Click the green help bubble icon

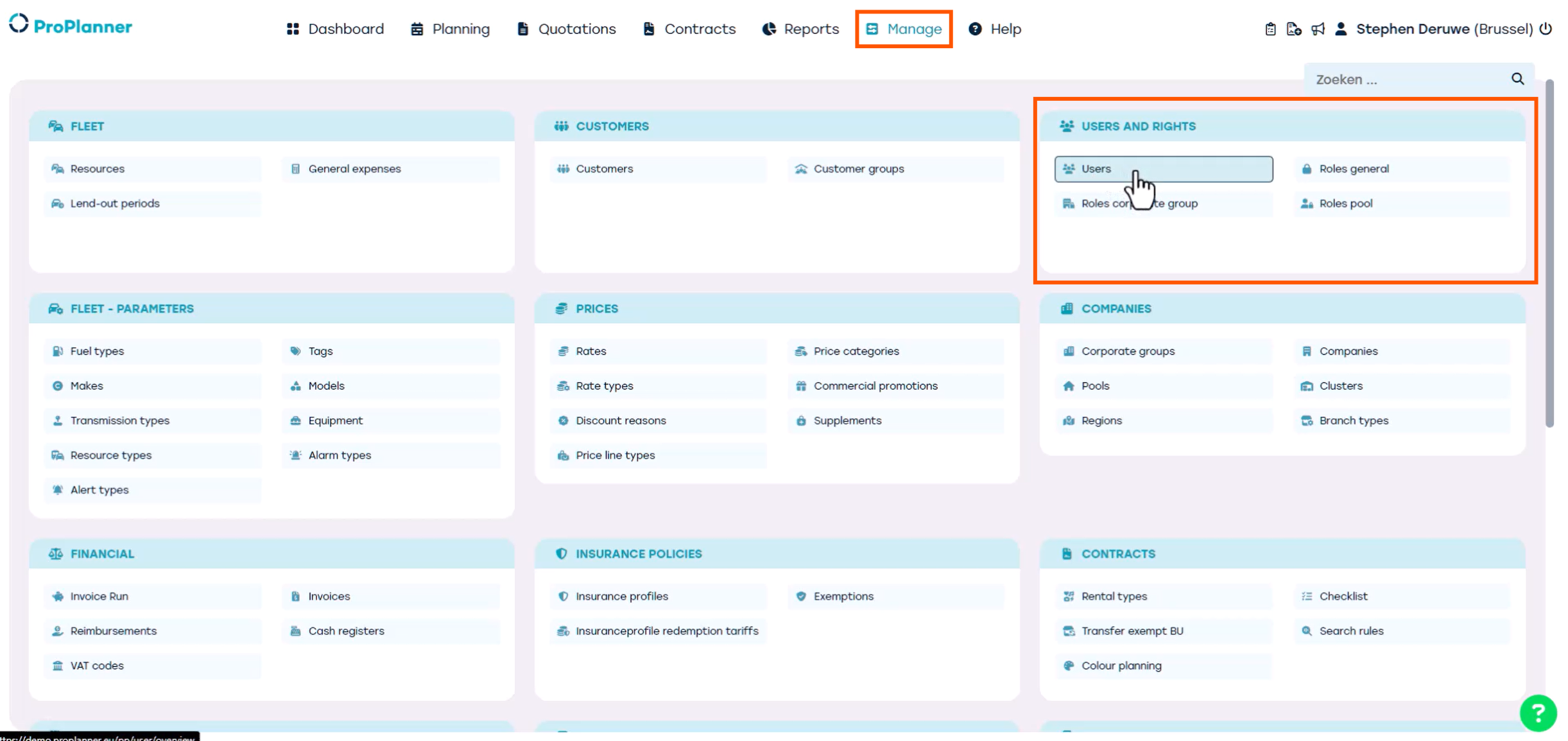click(x=1538, y=713)
